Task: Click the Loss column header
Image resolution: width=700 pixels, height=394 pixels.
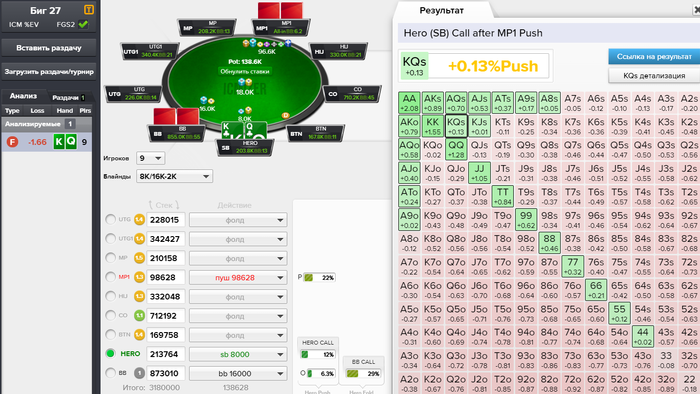Action: click(37, 111)
